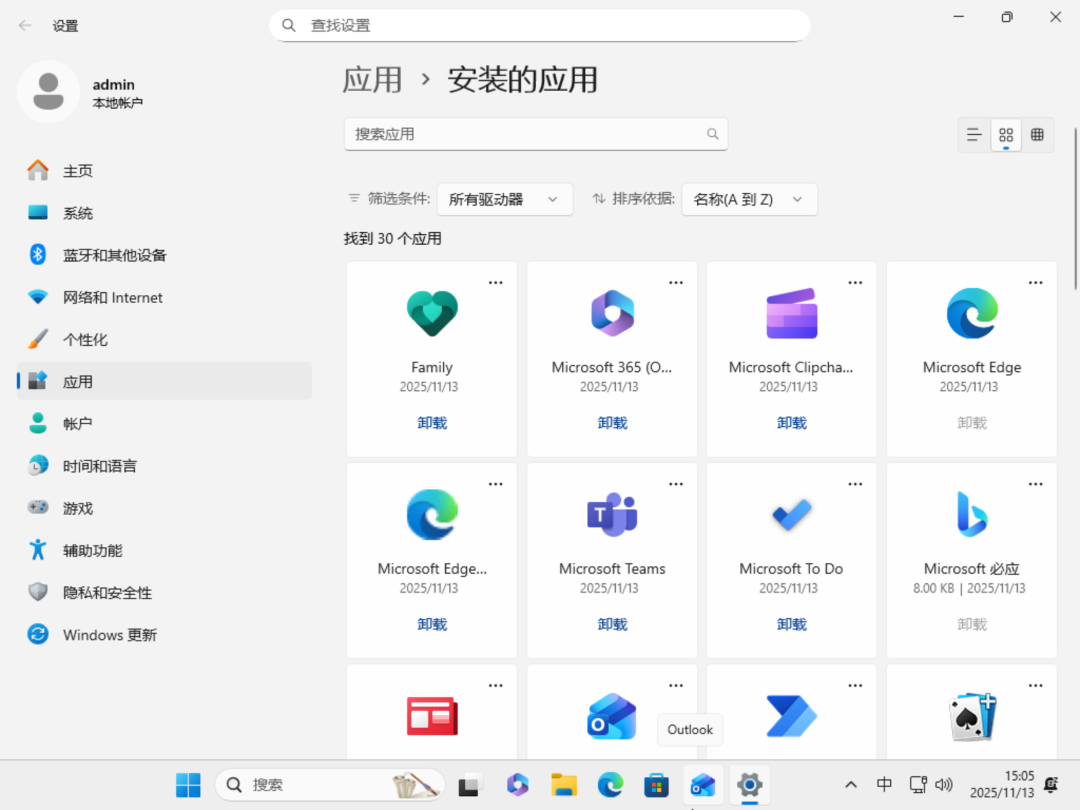
Task: Uninstall Microsoft To Do via 卸载
Action: 791,624
